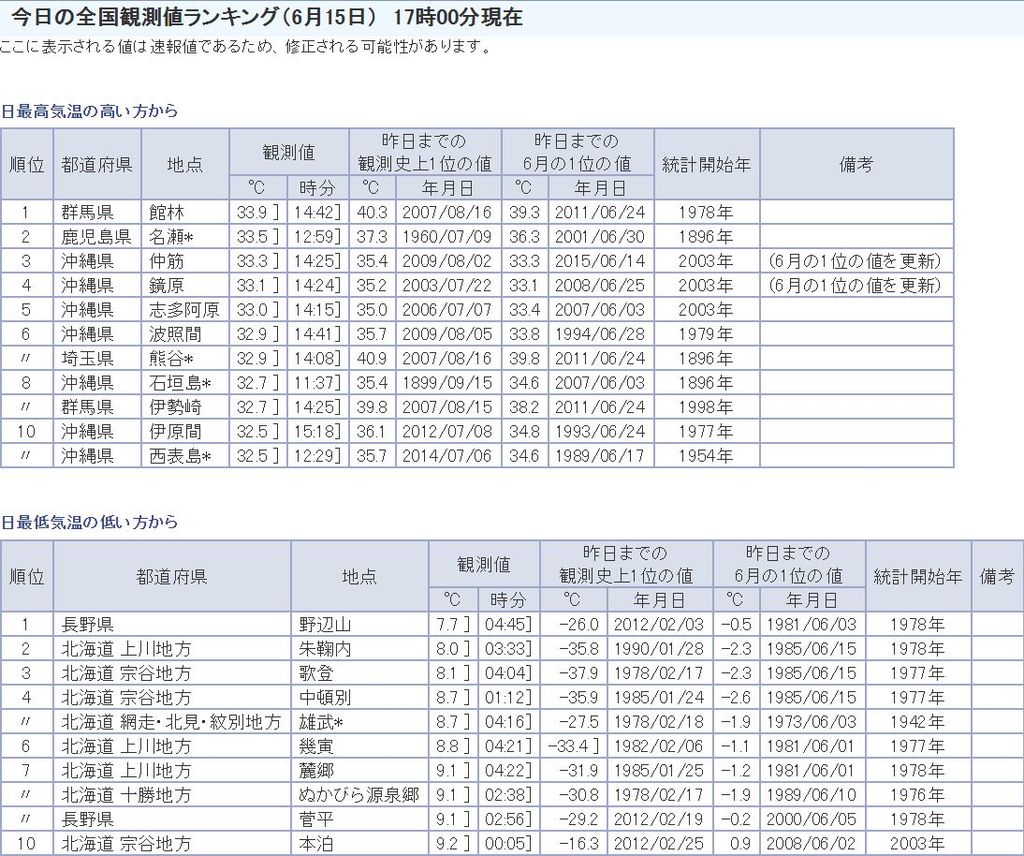The image size is (1024, 856).
Task: Click the 日最高気温の高い方から section heading
Action: tap(89, 111)
